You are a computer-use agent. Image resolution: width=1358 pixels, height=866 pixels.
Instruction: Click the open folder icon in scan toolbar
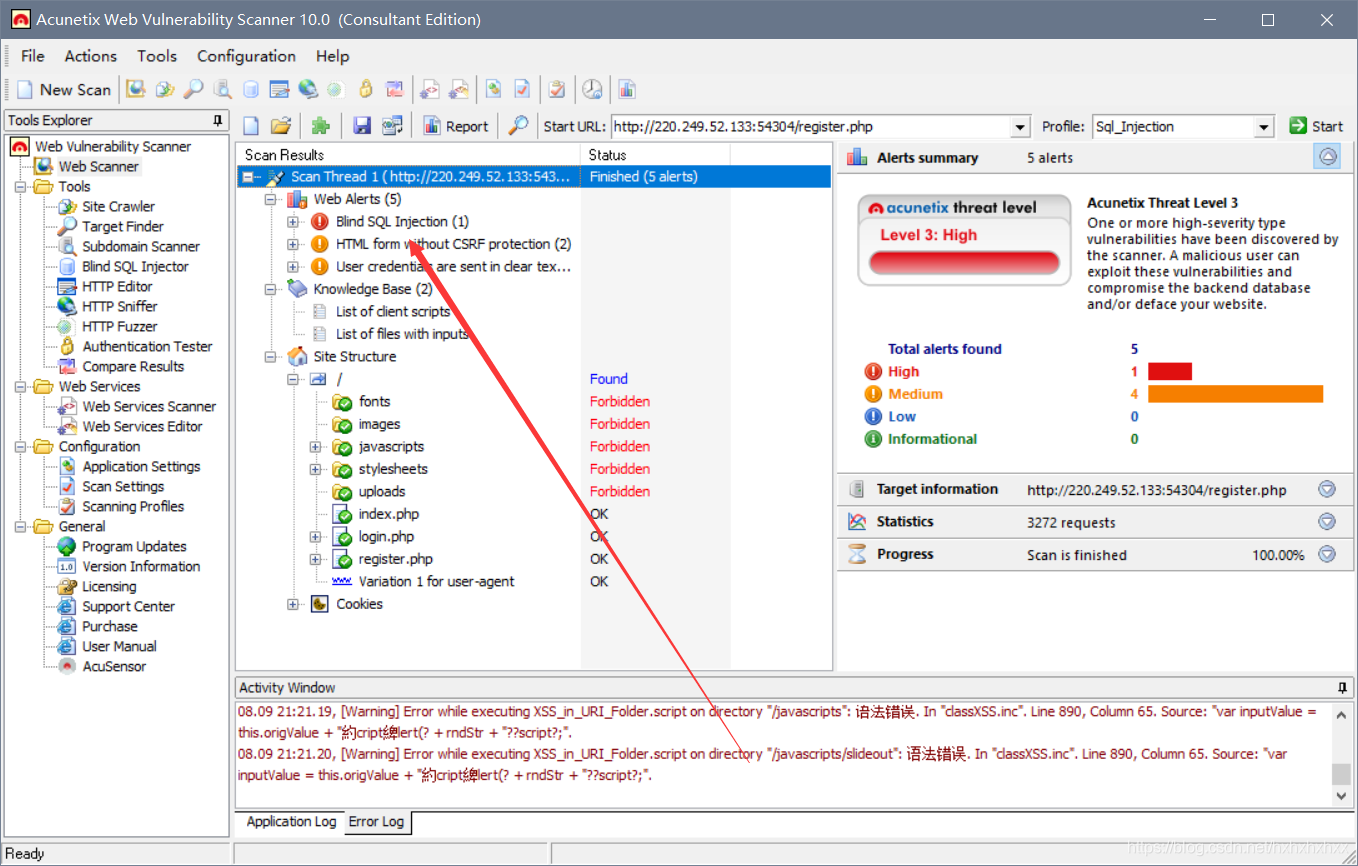pos(281,126)
